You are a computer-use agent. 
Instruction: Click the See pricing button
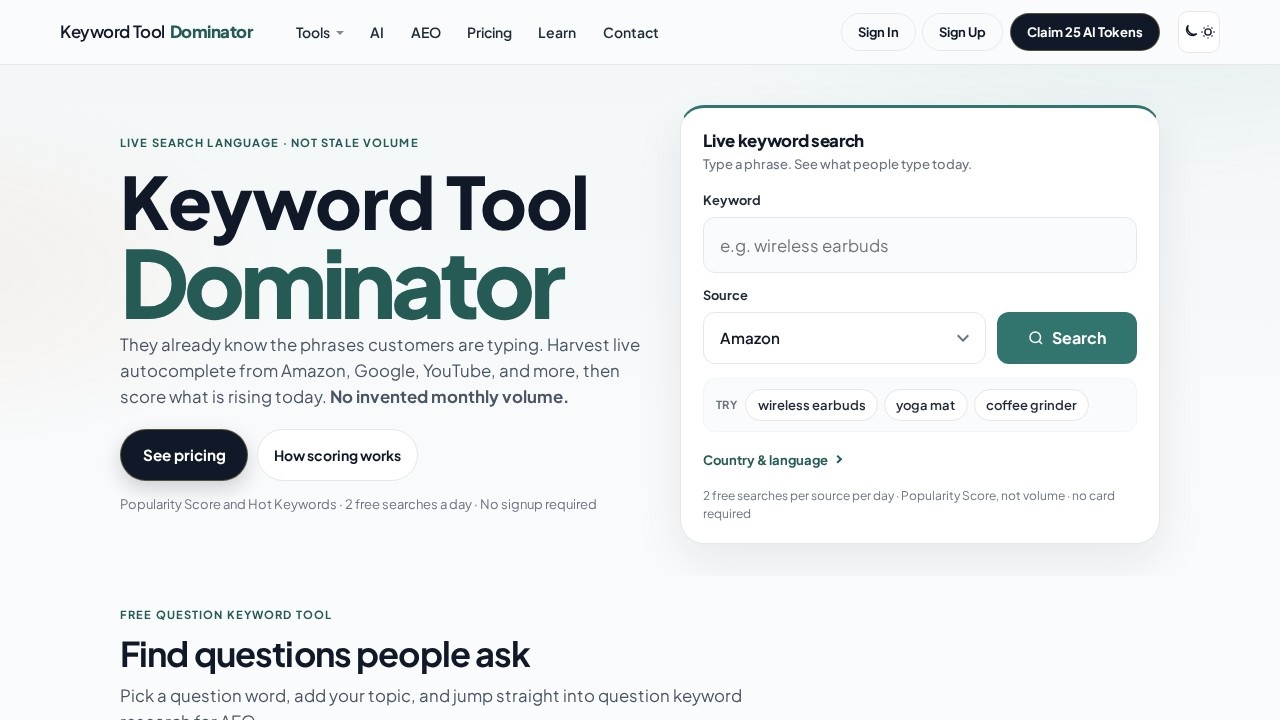tap(184, 455)
